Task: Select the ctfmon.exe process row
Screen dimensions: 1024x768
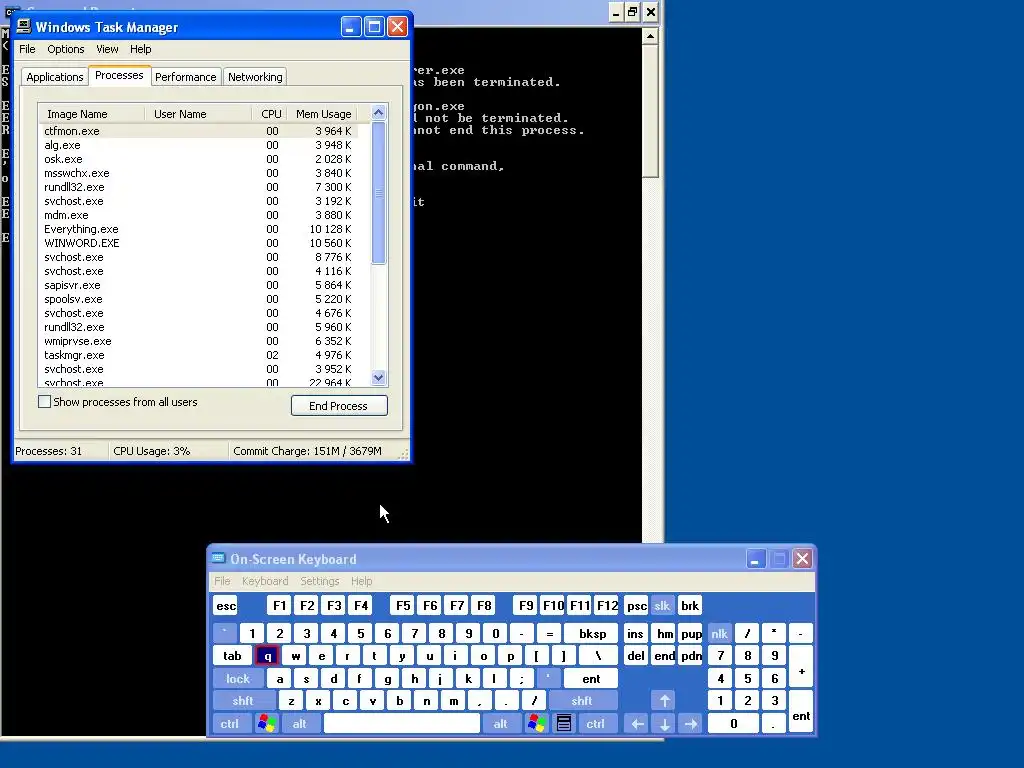Action: coord(198,131)
